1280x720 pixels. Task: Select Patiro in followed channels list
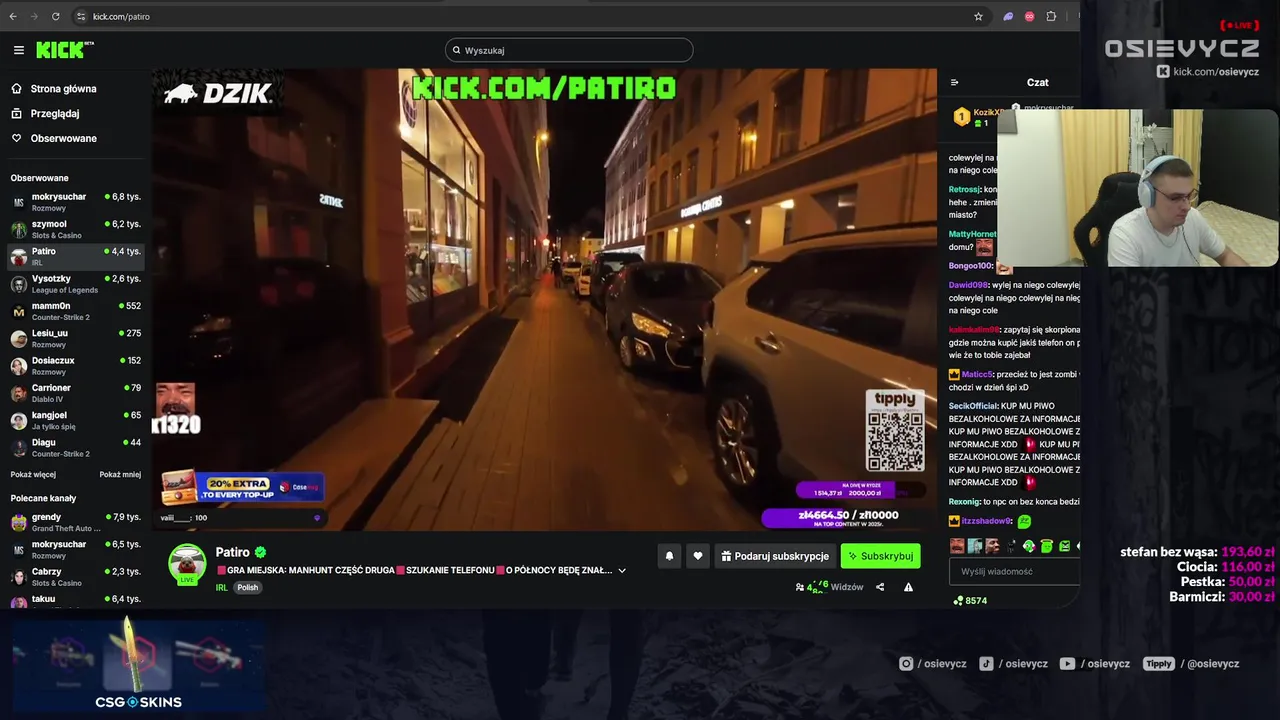click(x=76, y=256)
